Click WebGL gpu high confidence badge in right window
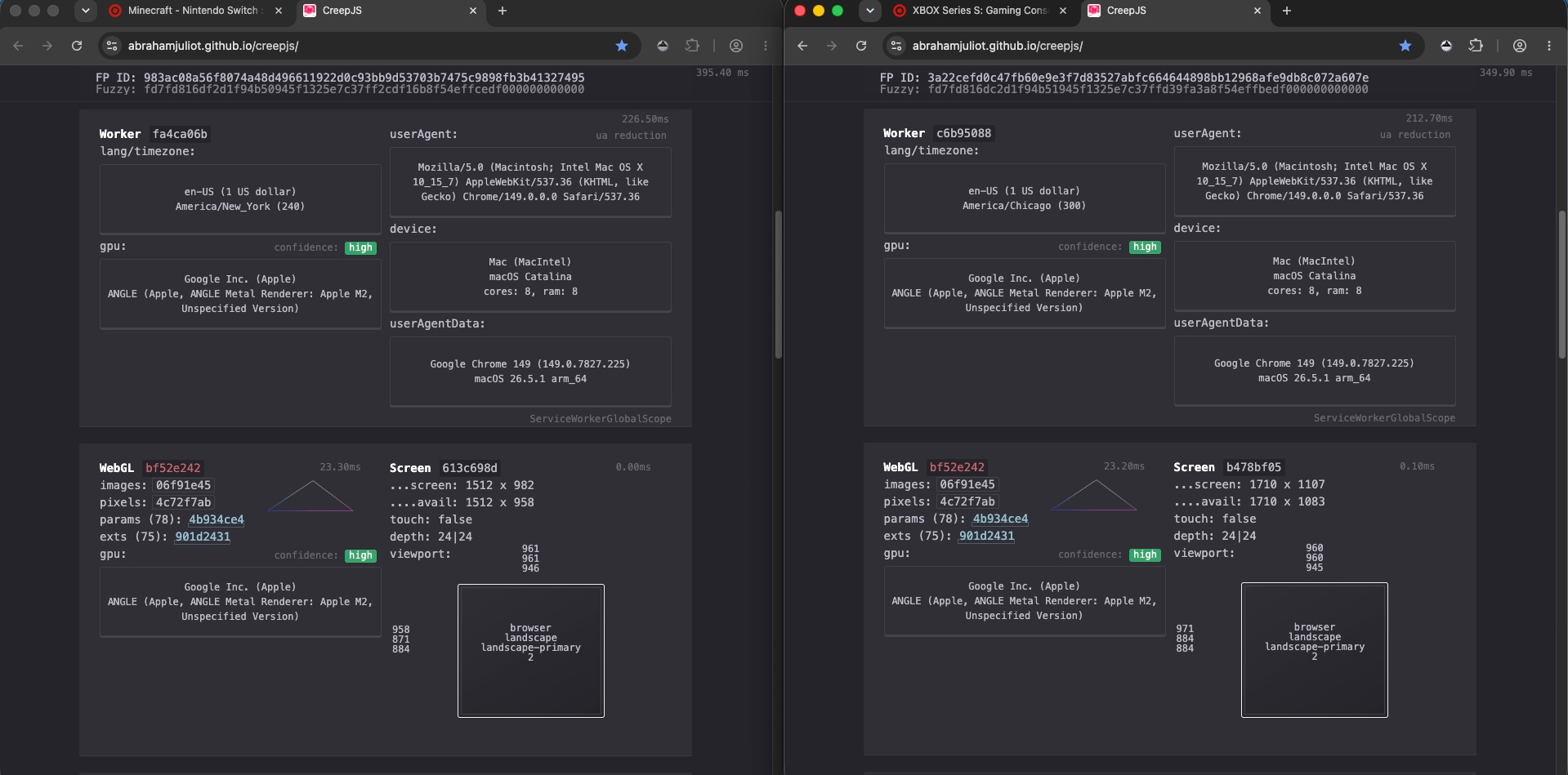1568x775 pixels. pyautogui.click(x=1145, y=555)
